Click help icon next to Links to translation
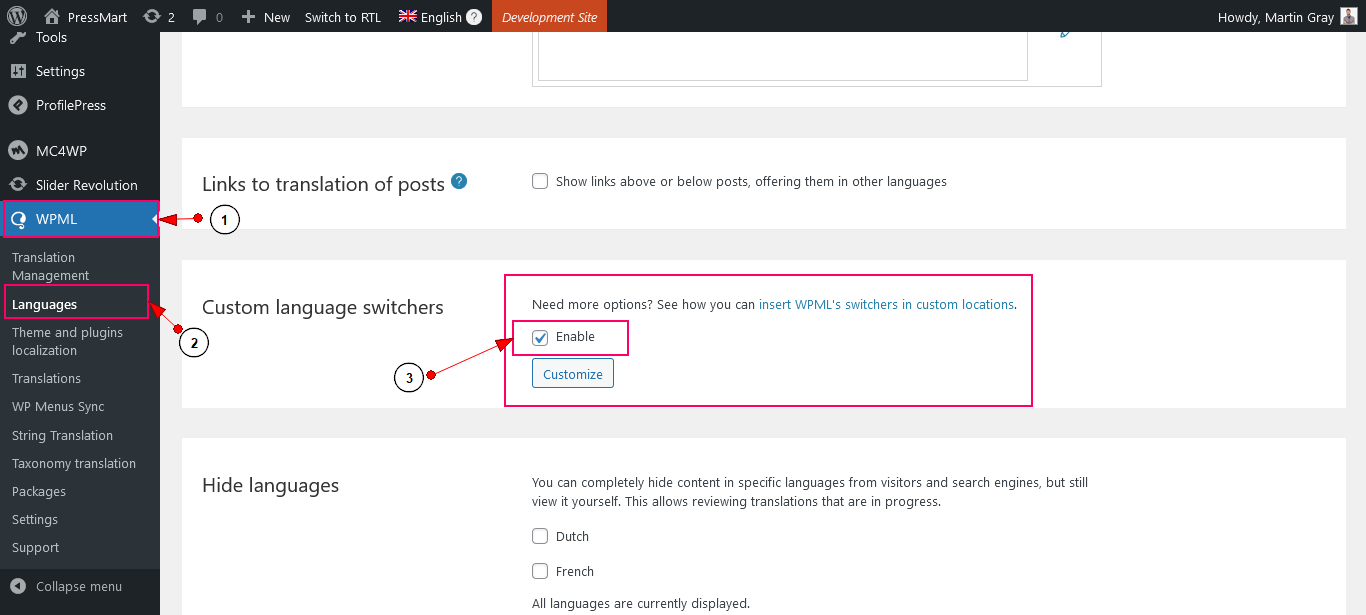This screenshot has width=1366, height=615. [459, 181]
